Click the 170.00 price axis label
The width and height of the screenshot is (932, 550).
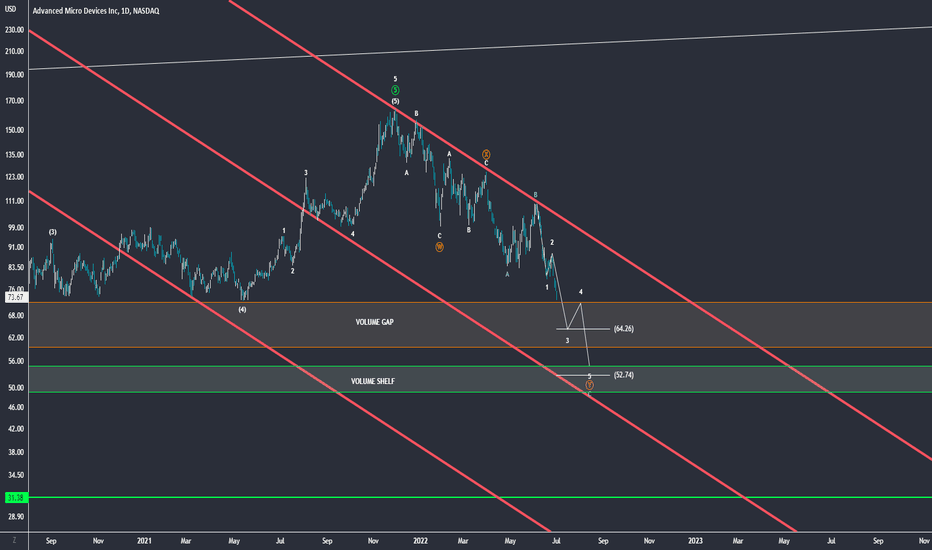(x=15, y=101)
